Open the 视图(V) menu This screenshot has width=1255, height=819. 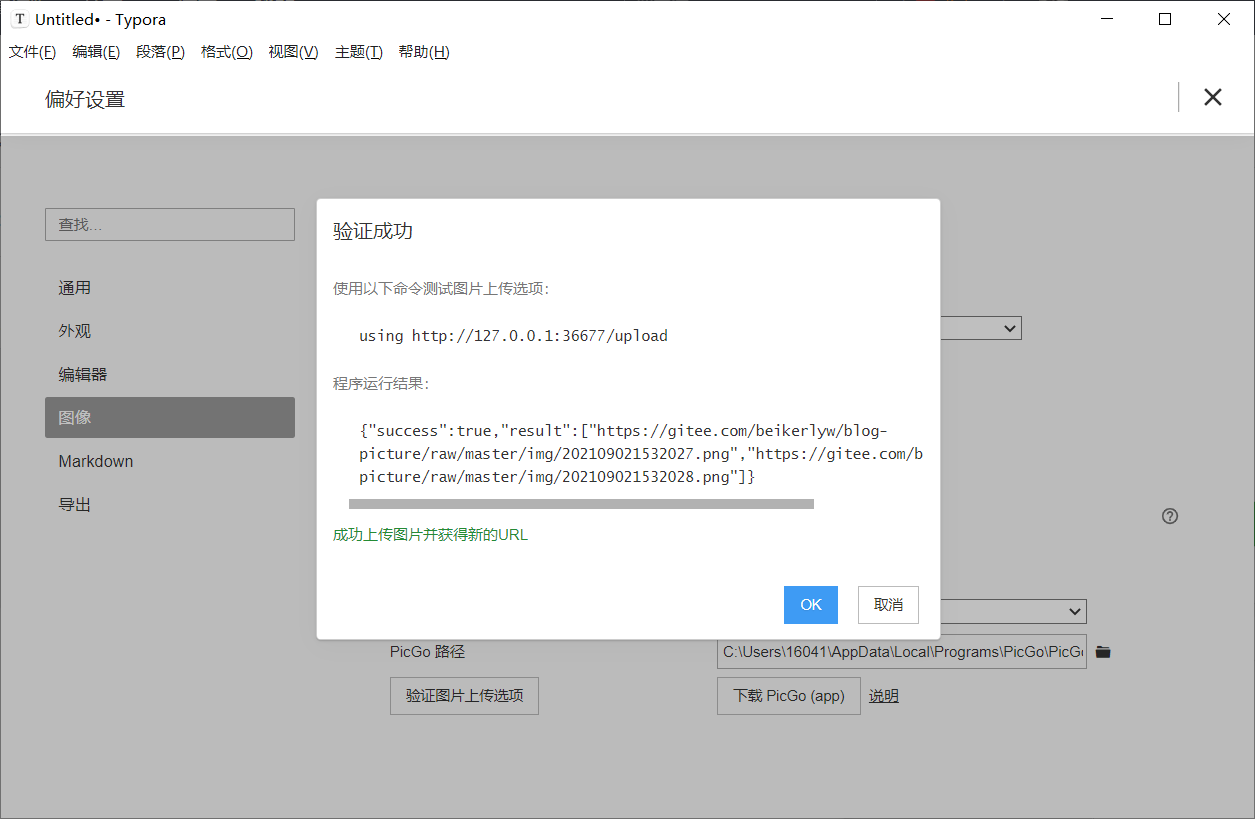293,52
